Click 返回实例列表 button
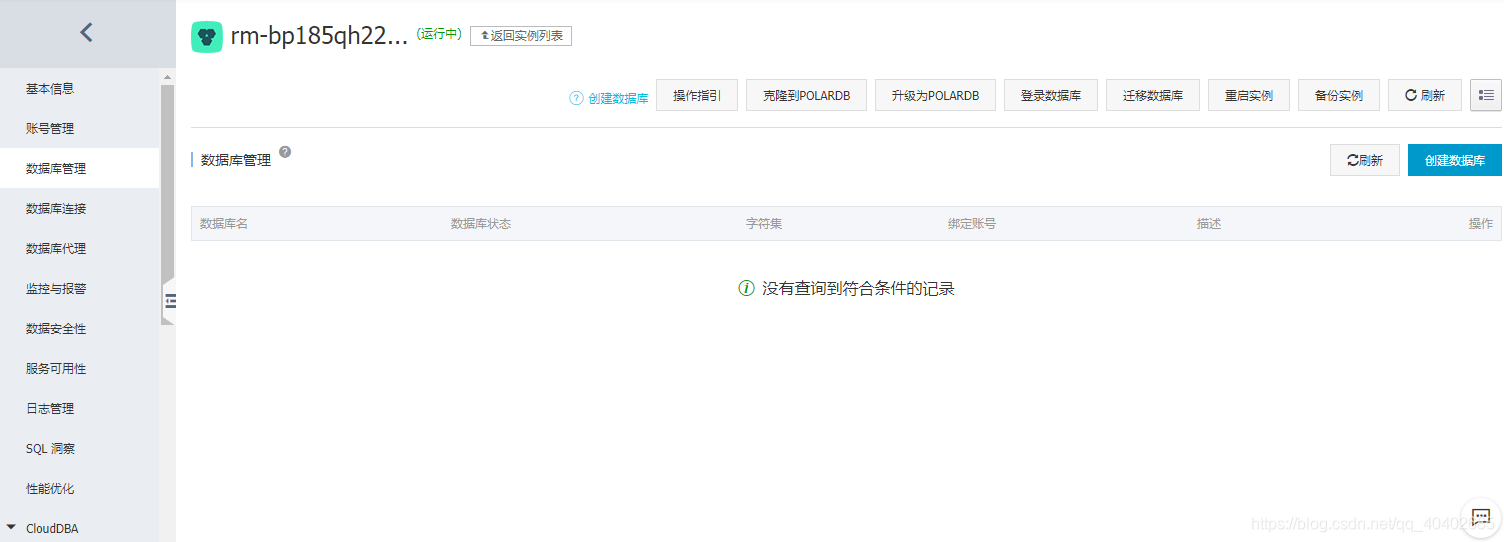 [521, 36]
